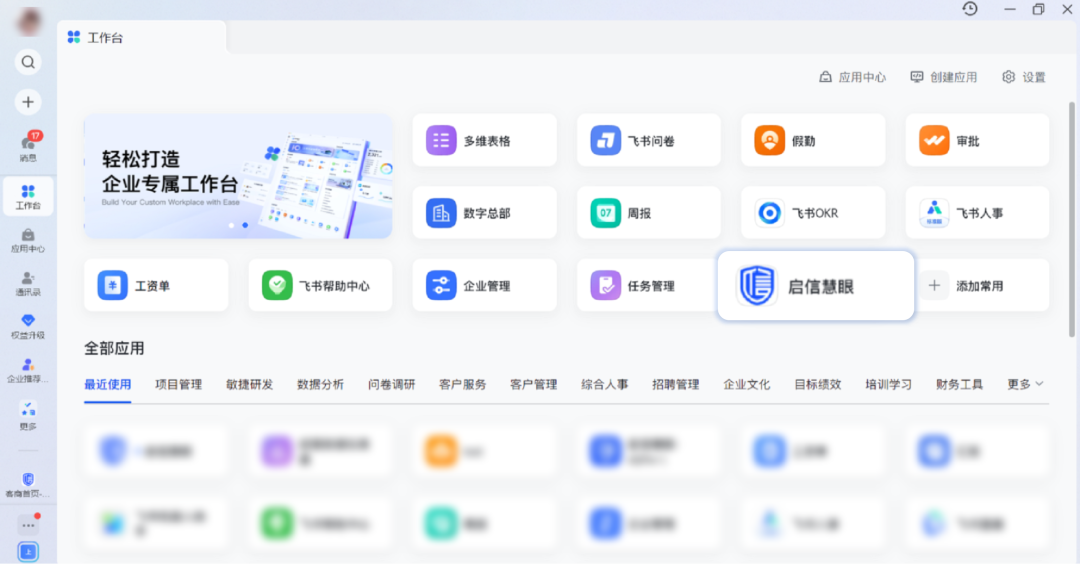Open 启信慧眼 app
Viewport: 1080px width, 564px height.
pos(816,286)
